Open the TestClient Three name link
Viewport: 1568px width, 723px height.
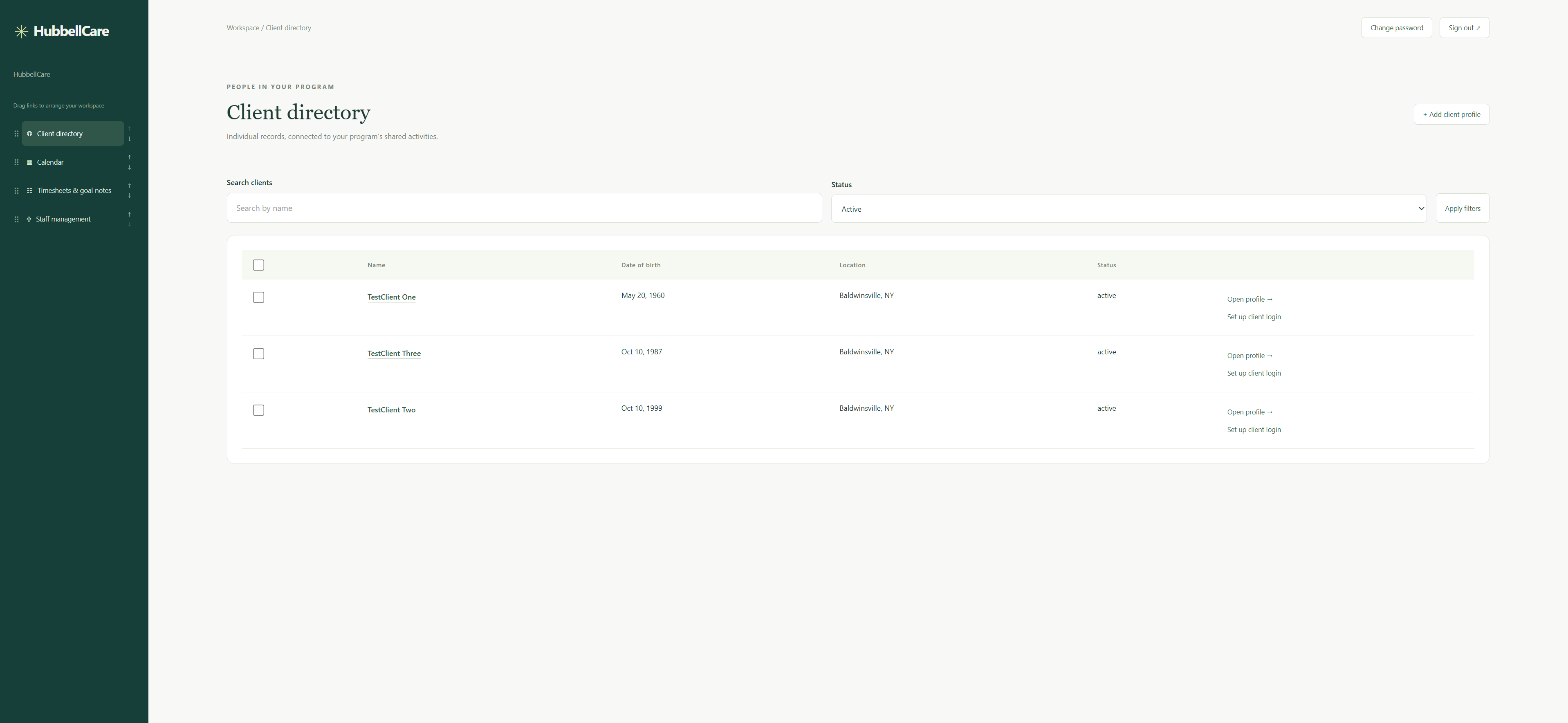click(x=394, y=354)
